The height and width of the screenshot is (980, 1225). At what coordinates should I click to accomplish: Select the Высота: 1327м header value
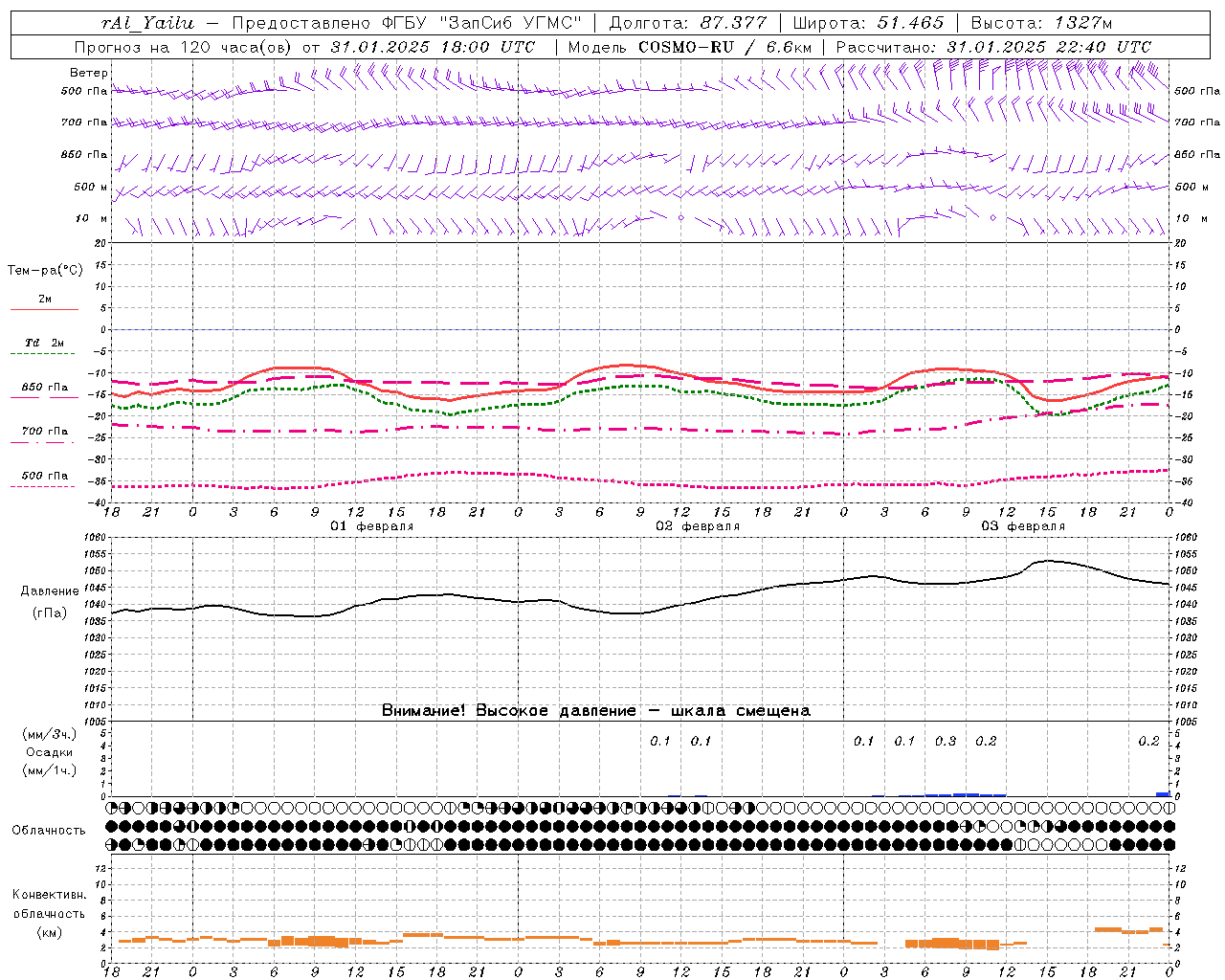pos(1041,23)
